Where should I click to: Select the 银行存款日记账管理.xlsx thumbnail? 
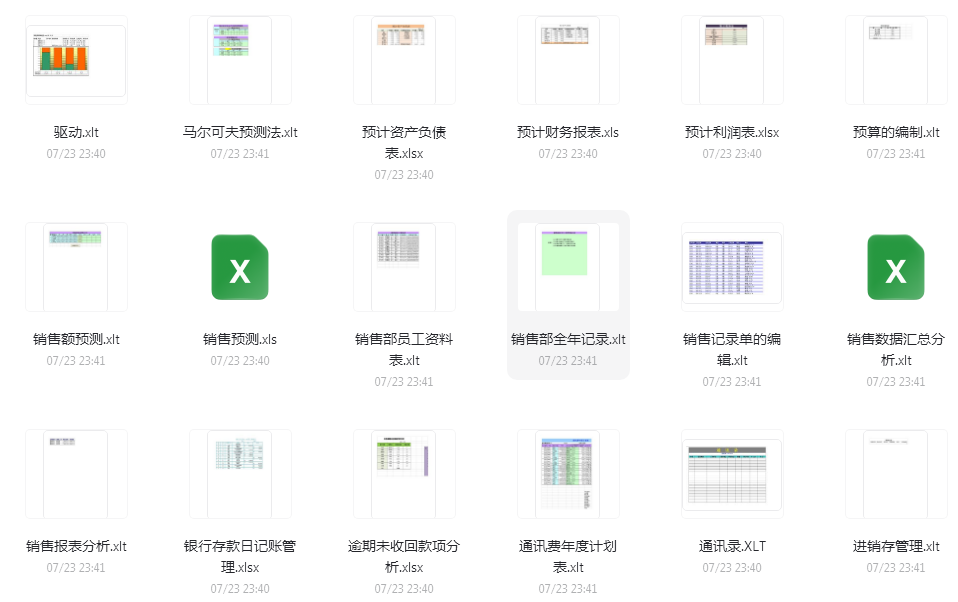[240, 474]
